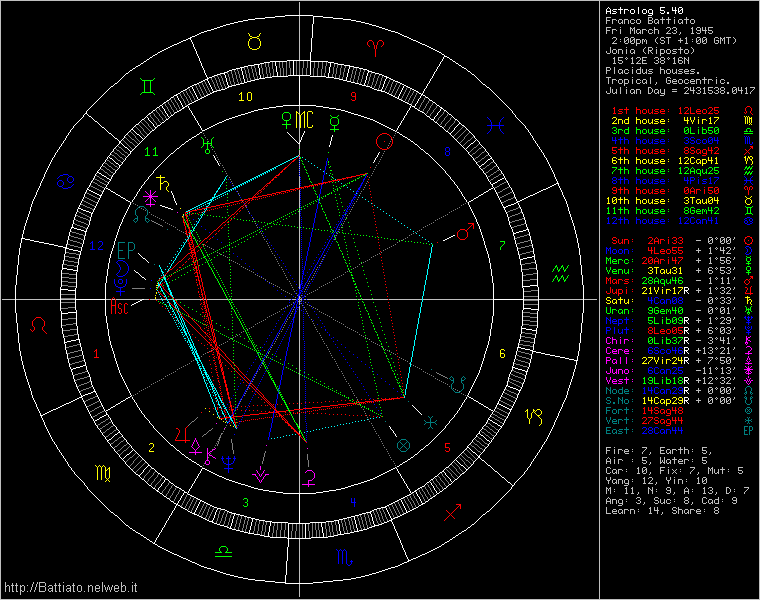This screenshot has width=760, height=600.
Task: Select the teal EP east point label
Action: 125,249
